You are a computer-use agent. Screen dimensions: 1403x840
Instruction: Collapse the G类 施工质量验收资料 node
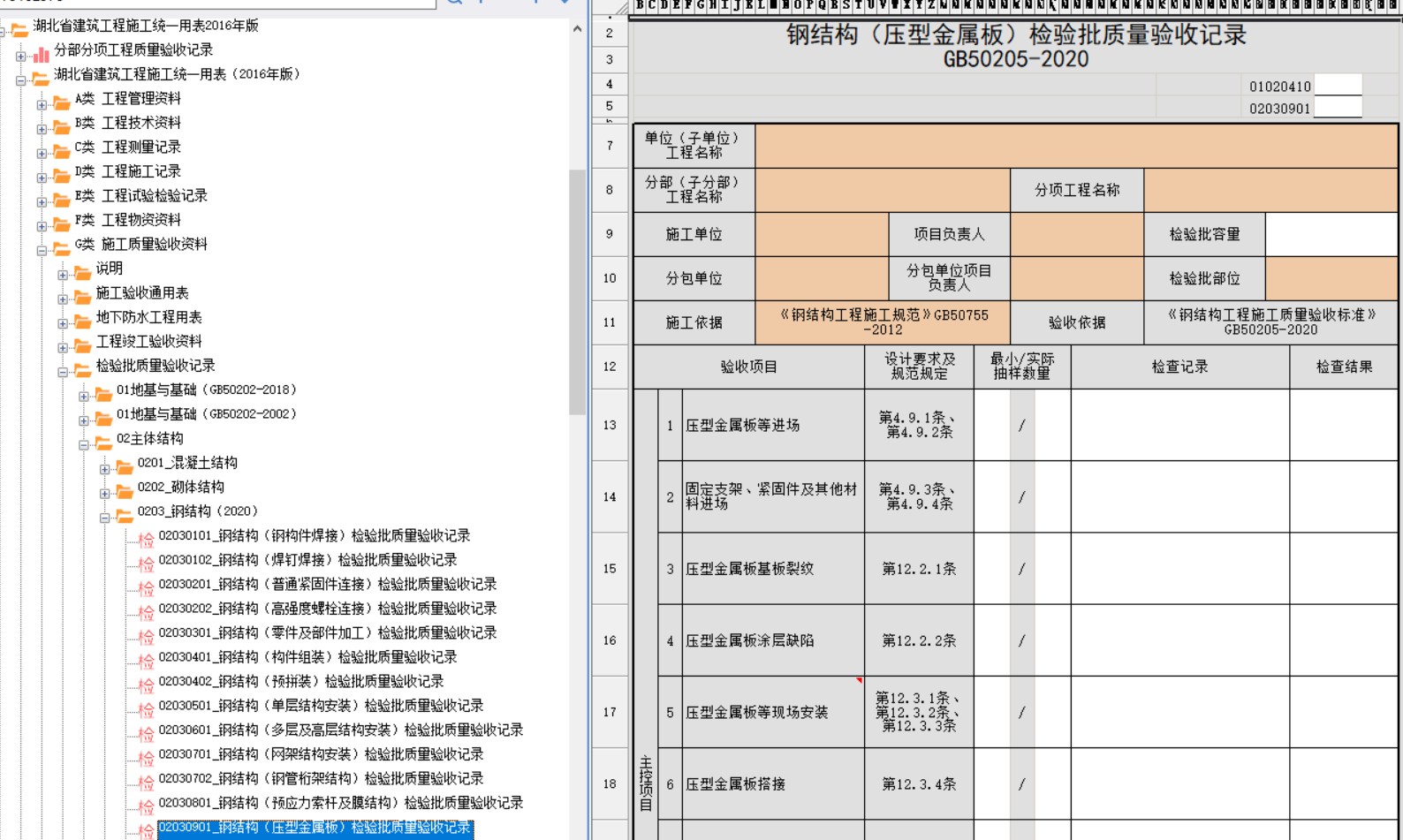pos(42,250)
